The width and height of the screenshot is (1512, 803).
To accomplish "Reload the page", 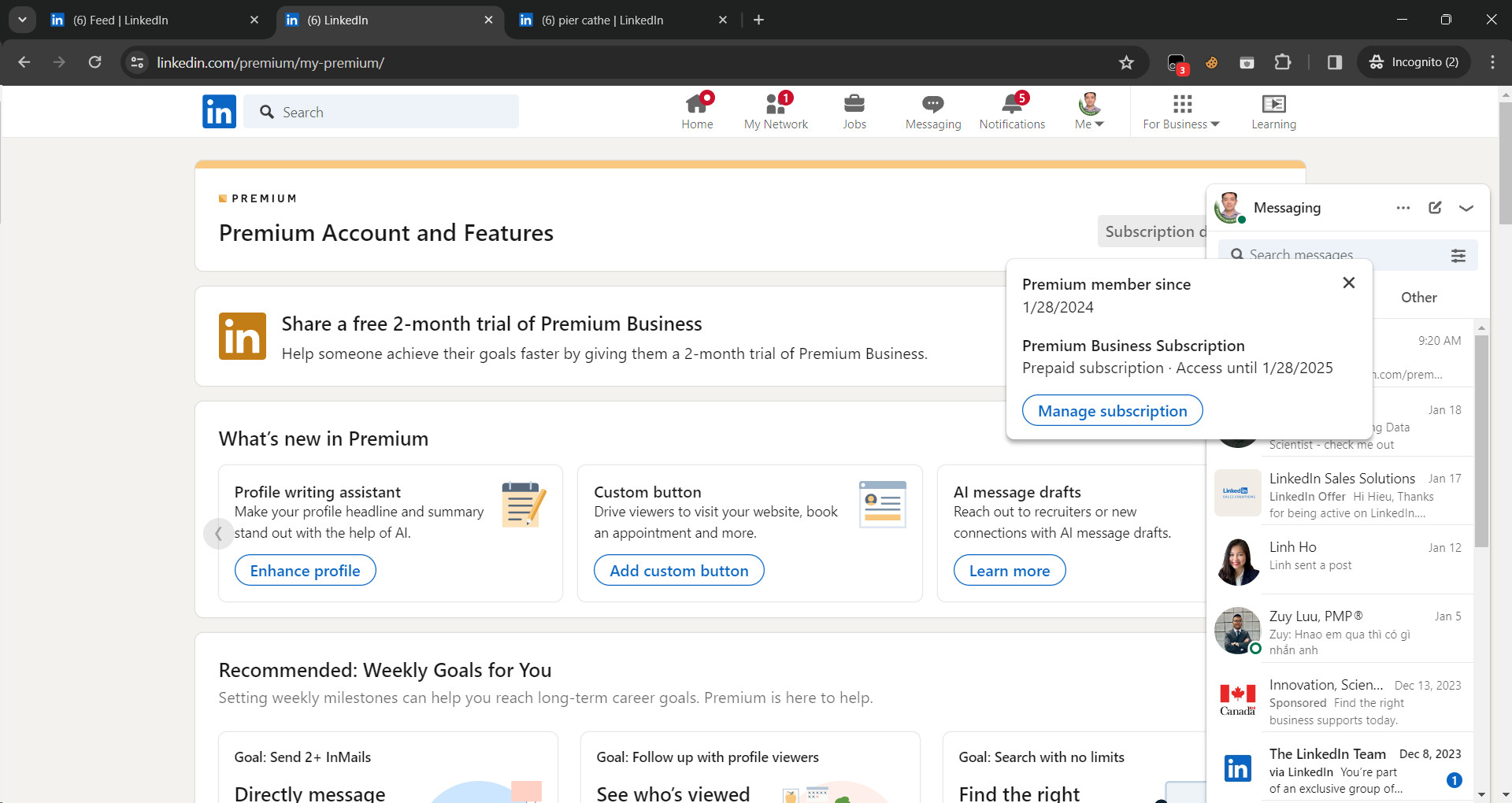I will [x=94, y=62].
